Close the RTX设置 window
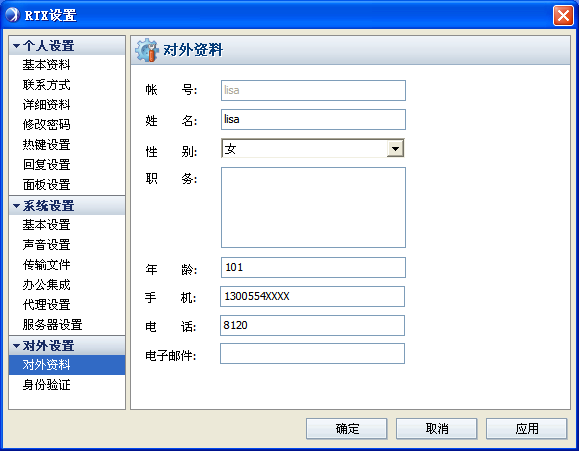 [x=563, y=16]
